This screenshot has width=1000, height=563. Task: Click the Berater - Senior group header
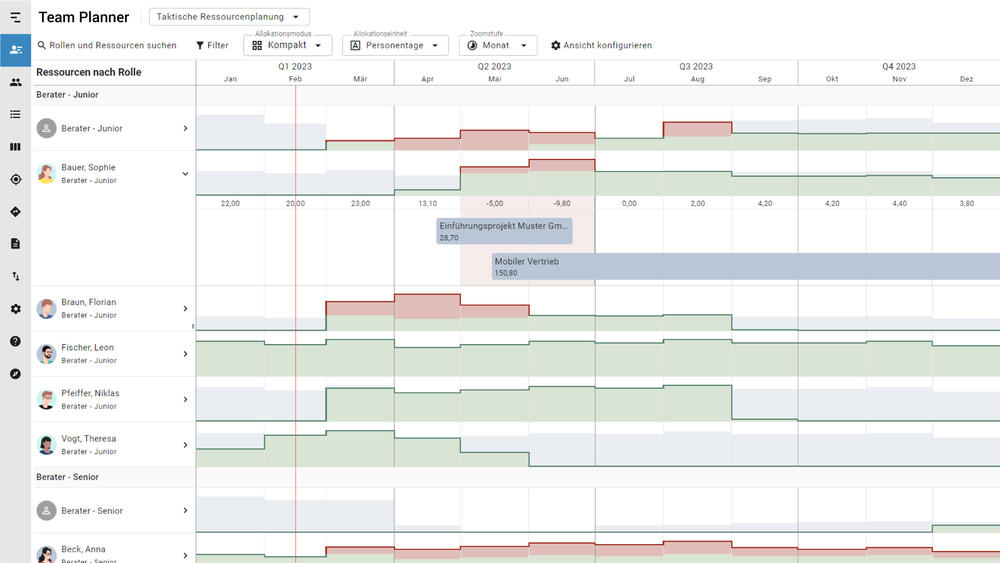click(x=67, y=477)
